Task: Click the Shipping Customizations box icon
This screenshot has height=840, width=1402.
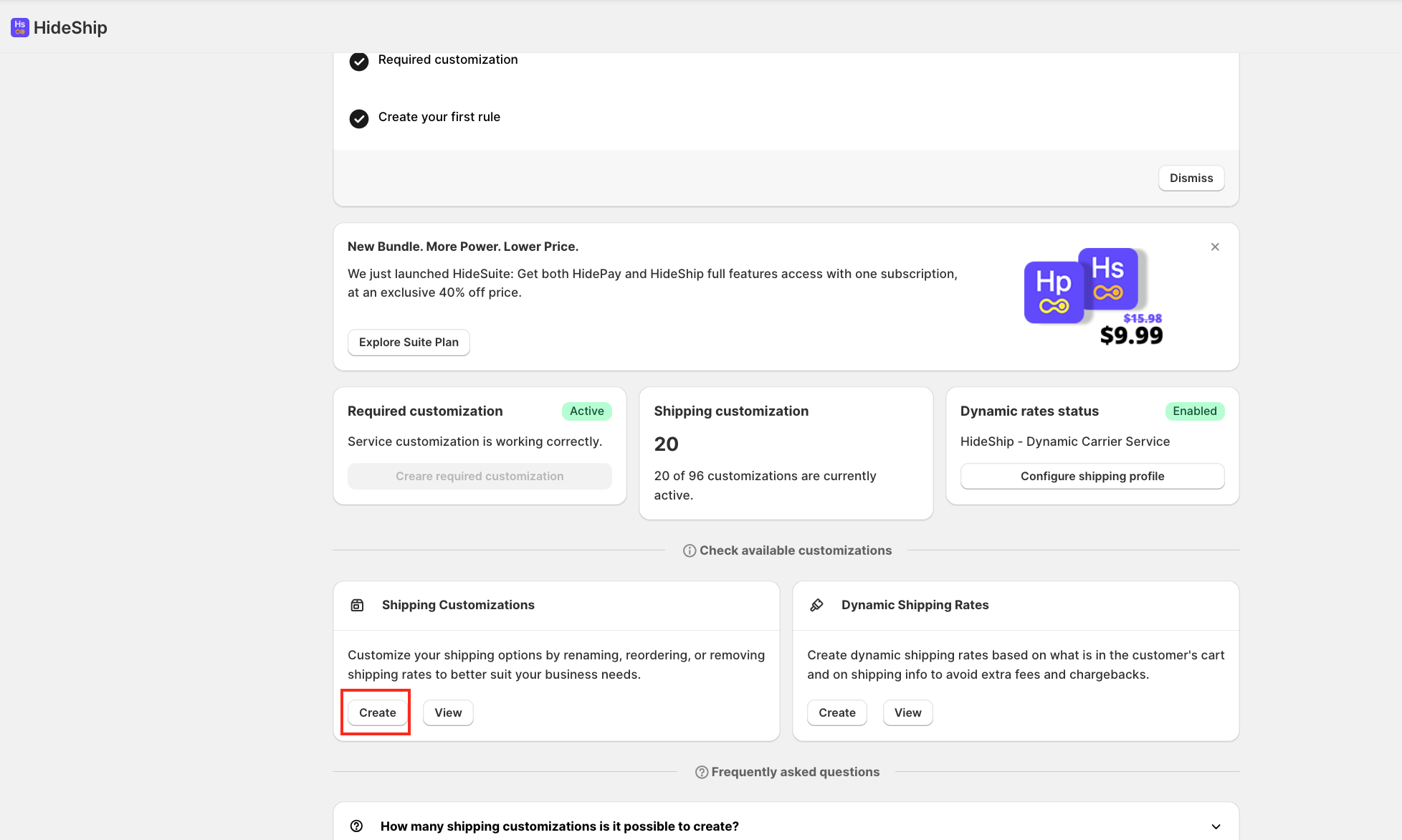Action: click(x=357, y=605)
